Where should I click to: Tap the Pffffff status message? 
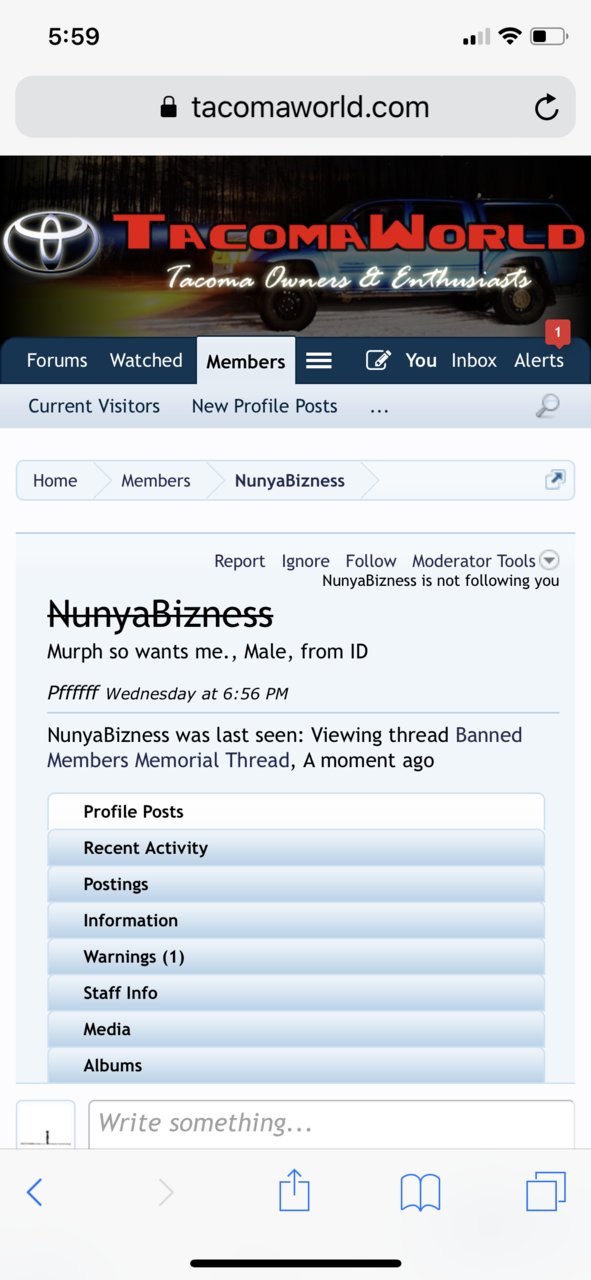pyautogui.click(x=73, y=692)
